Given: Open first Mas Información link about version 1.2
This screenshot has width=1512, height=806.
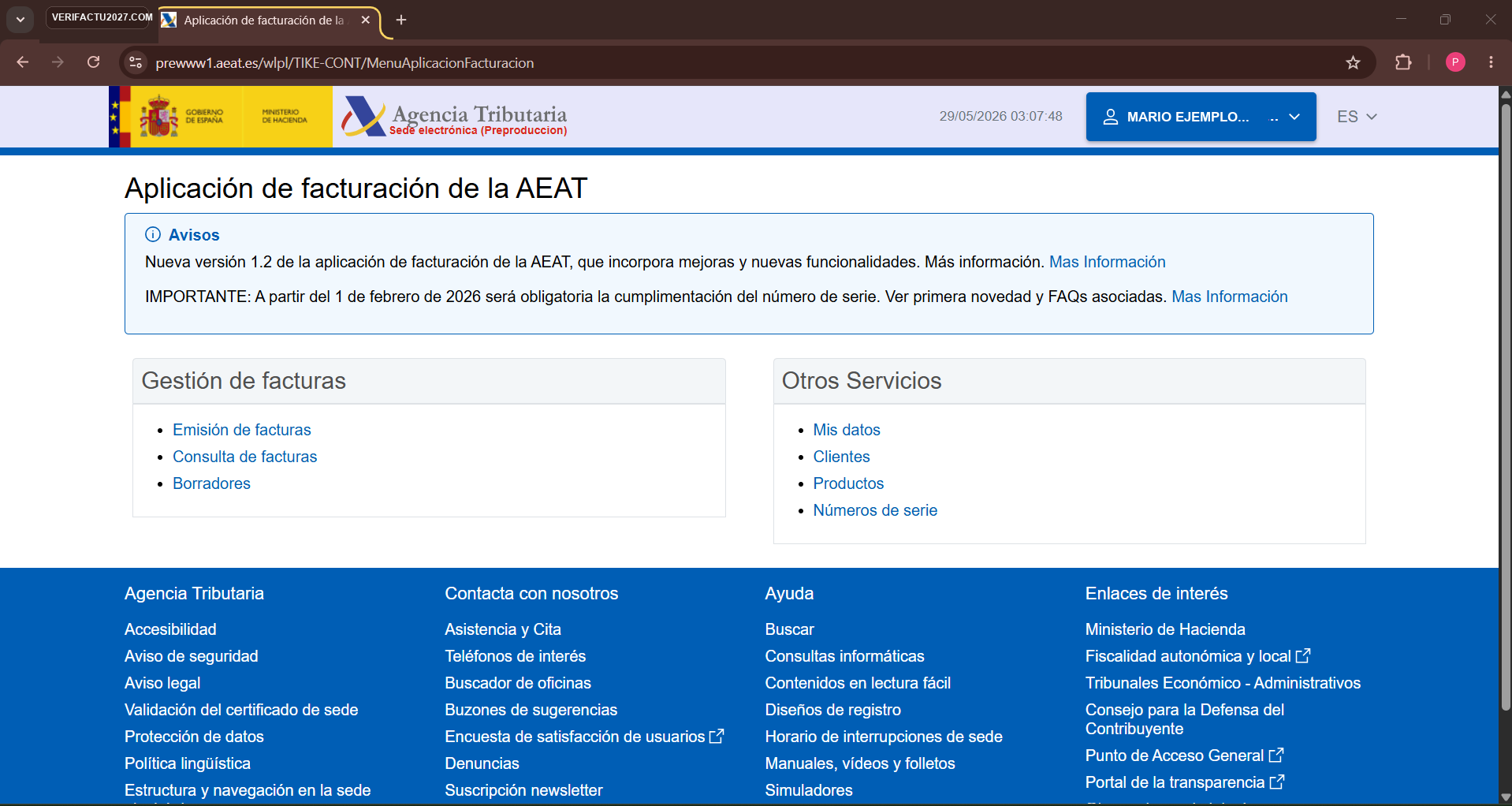Looking at the screenshot, I should [1107, 262].
